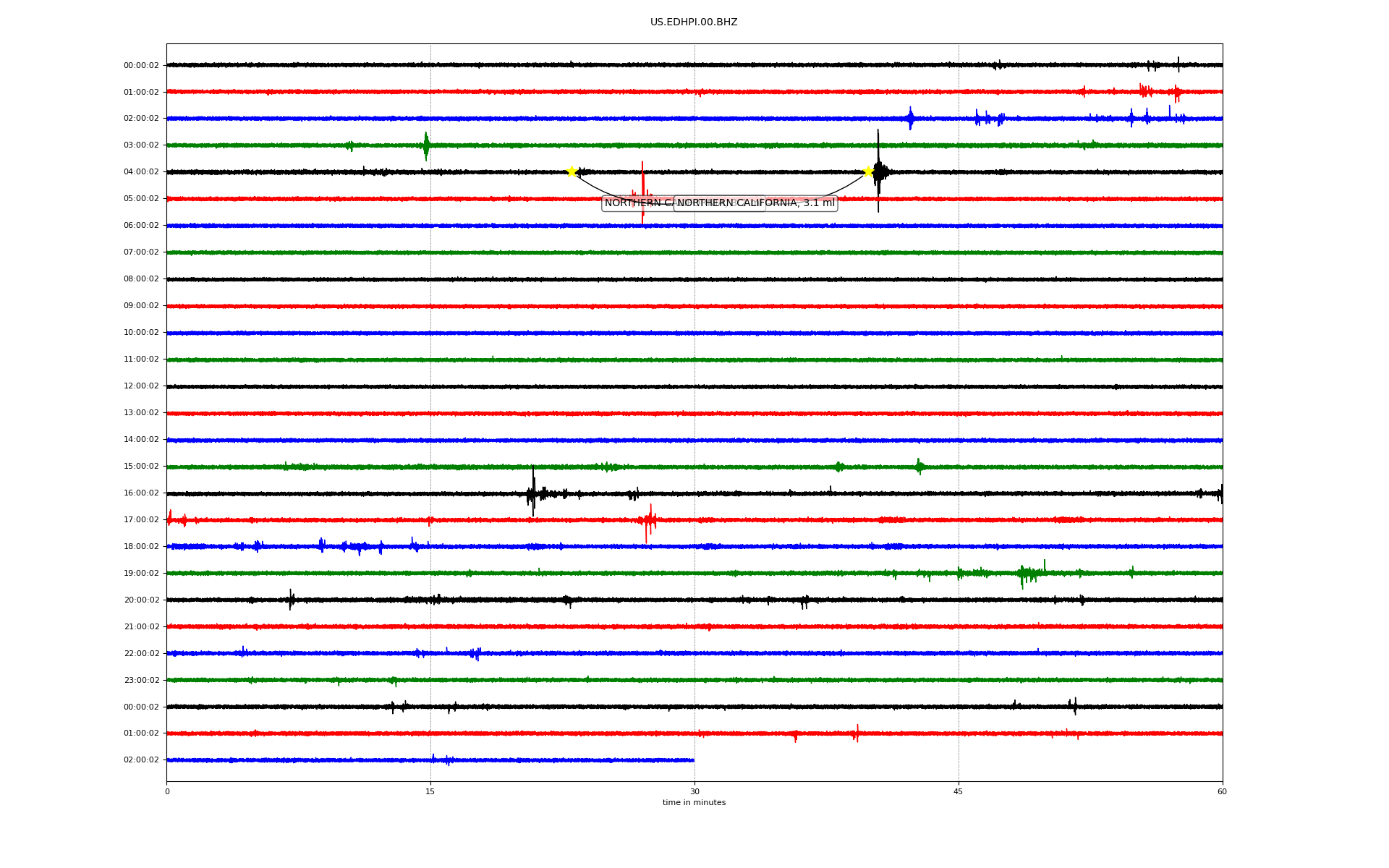
Task: Select the 16:00:02 trace time label
Action: pyautogui.click(x=141, y=493)
